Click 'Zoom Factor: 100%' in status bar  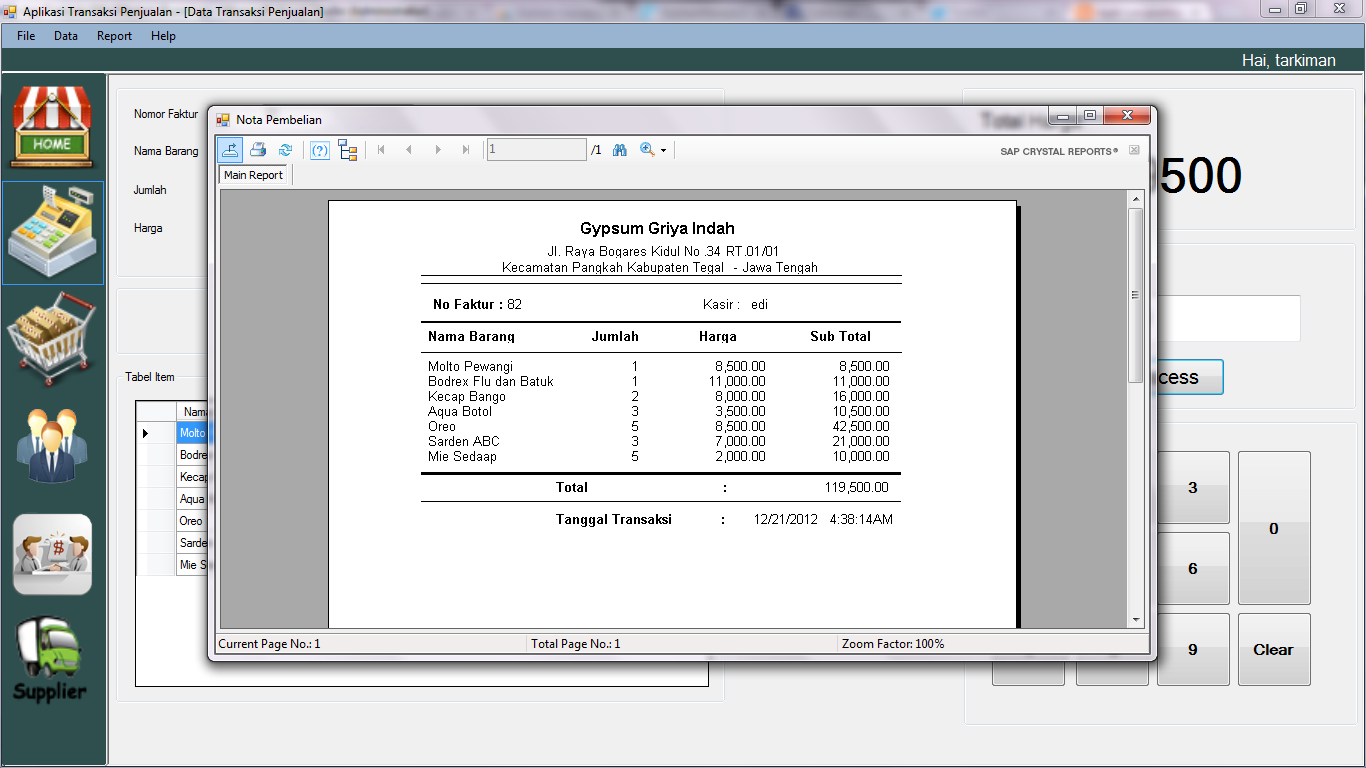893,644
